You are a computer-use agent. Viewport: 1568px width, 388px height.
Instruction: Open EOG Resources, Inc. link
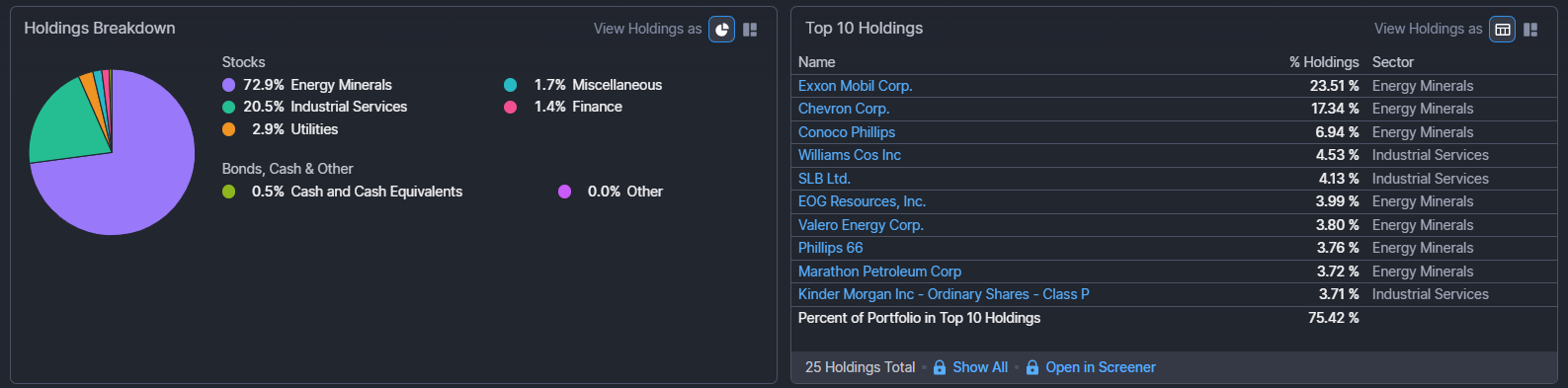(862, 201)
